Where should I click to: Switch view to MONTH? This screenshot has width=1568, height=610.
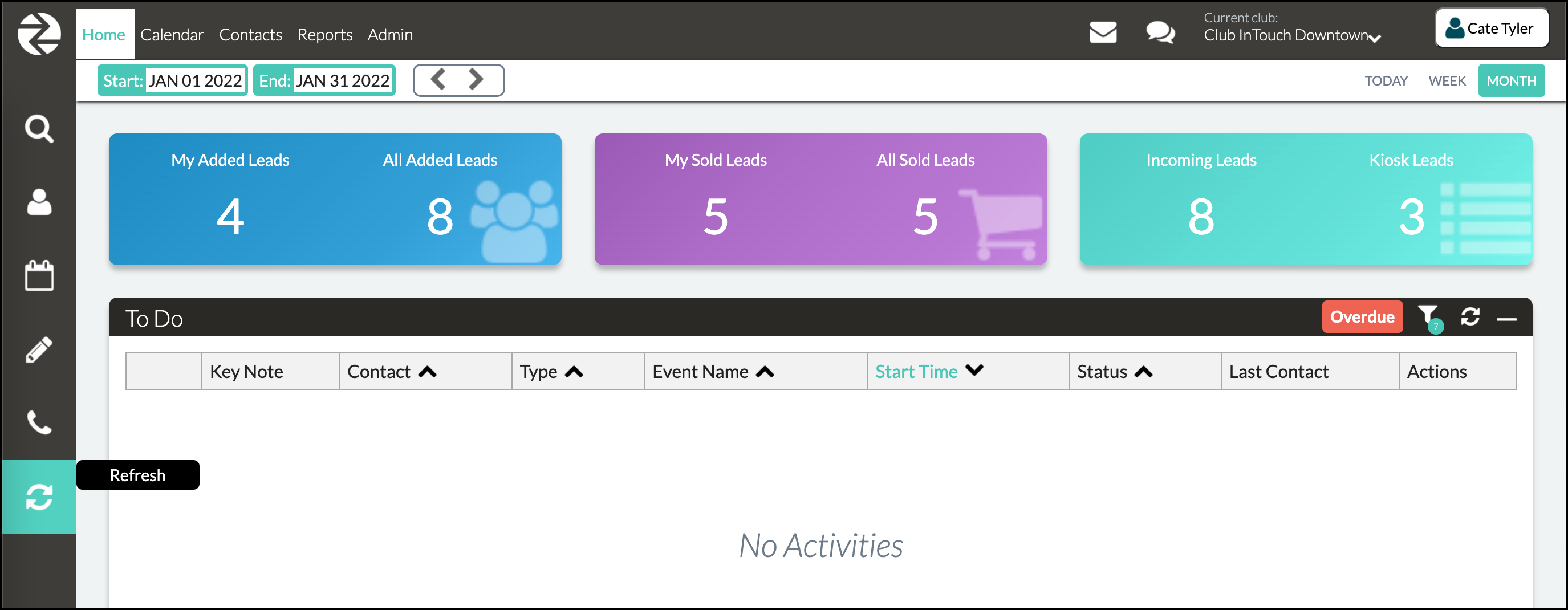1512,80
